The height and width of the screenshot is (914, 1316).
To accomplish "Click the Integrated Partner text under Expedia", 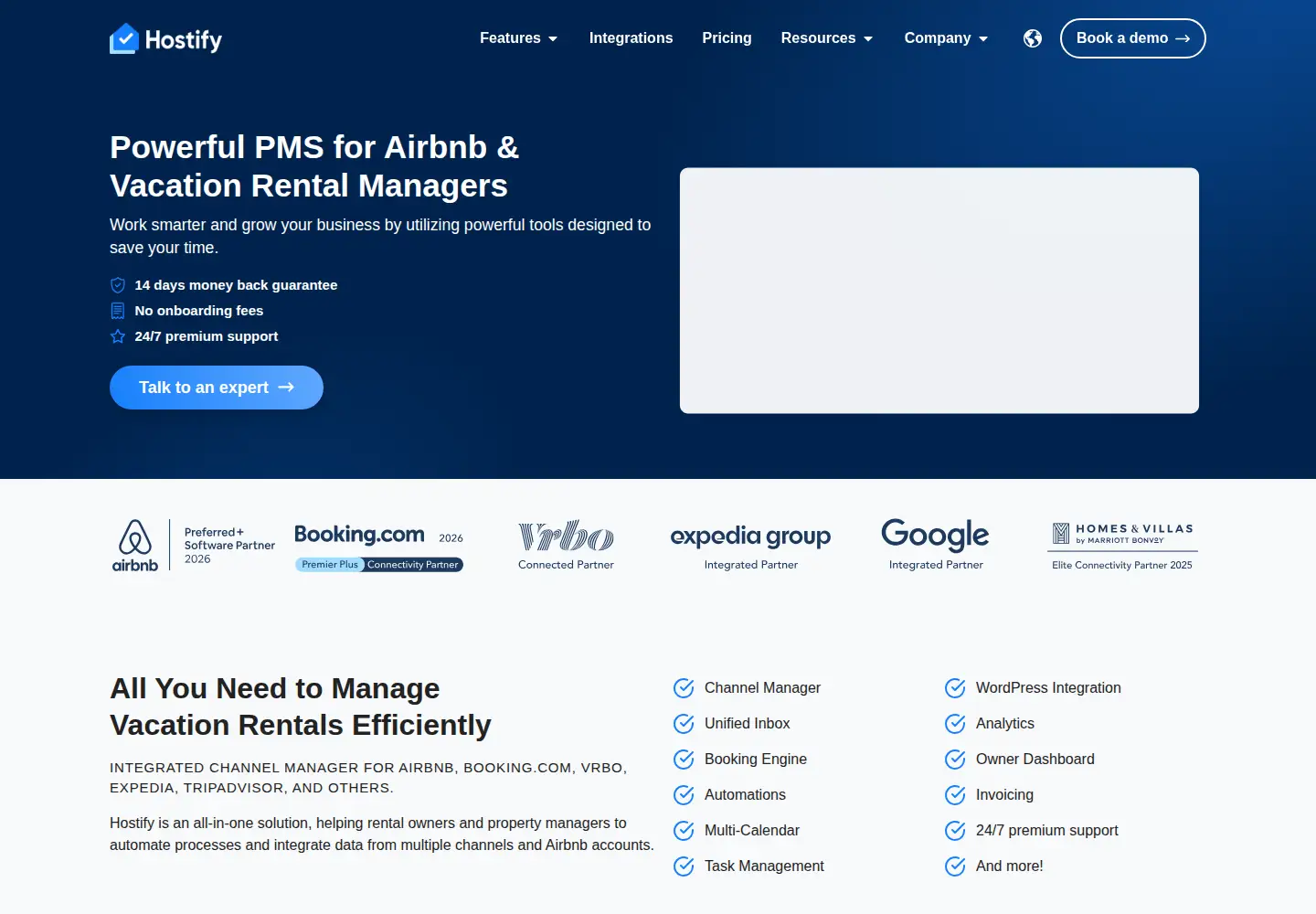I will 751,565.
